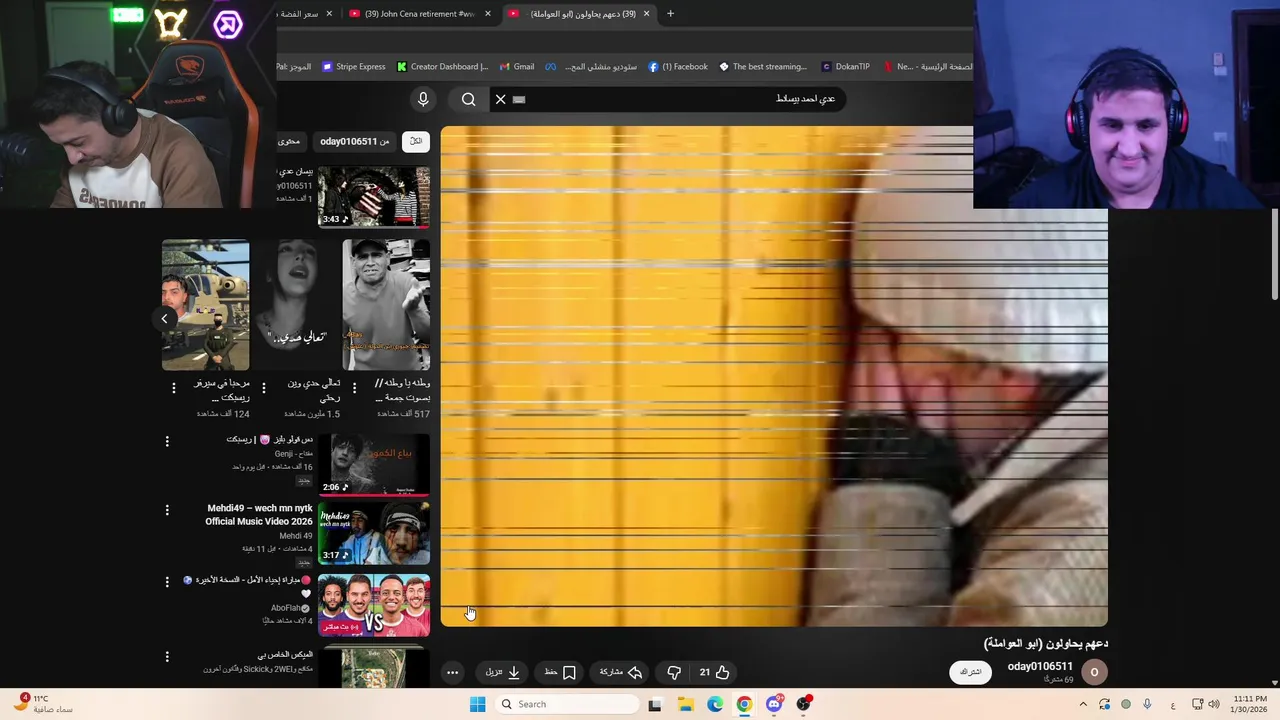The height and width of the screenshot is (720, 1280).
Task: Open the 2:06 Genji video thumbnail
Action: pyautogui.click(x=374, y=464)
